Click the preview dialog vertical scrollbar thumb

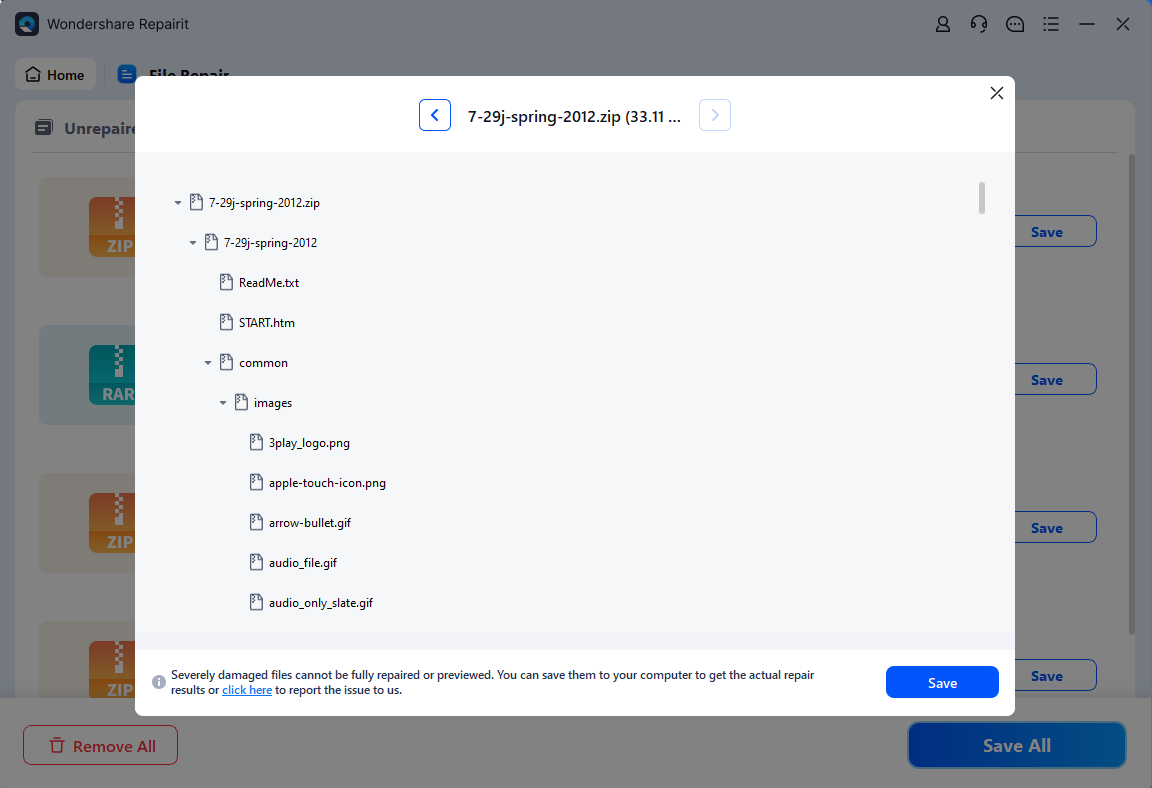tap(982, 198)
